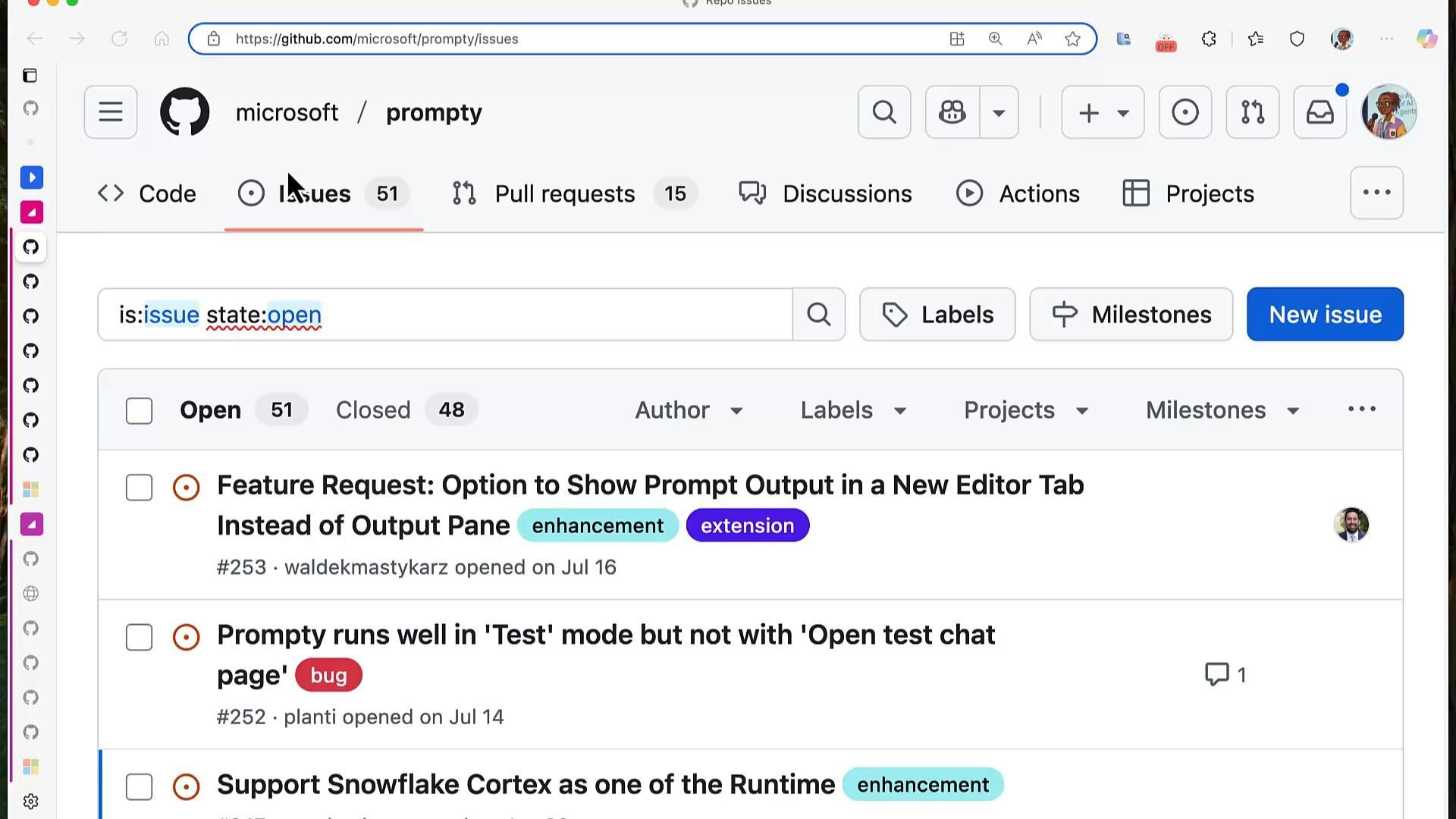Viewport: 1456px width, 819px height.
Task: Tick the select-all issues checkbox
Action: click(x=139, y=411)
